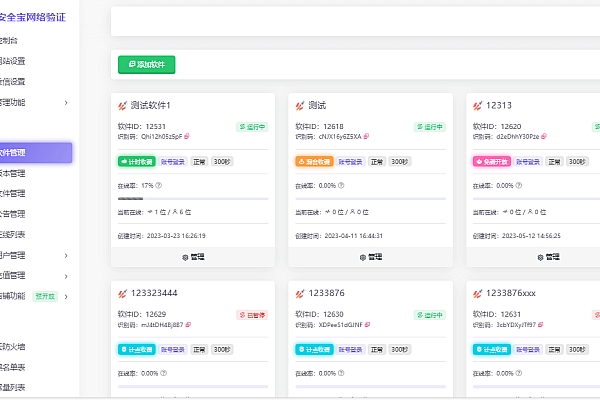This screenshot has width=600, height=400.
Task: Click orange 混合收费 badge on 测试 card
Action: pos(314,162)
